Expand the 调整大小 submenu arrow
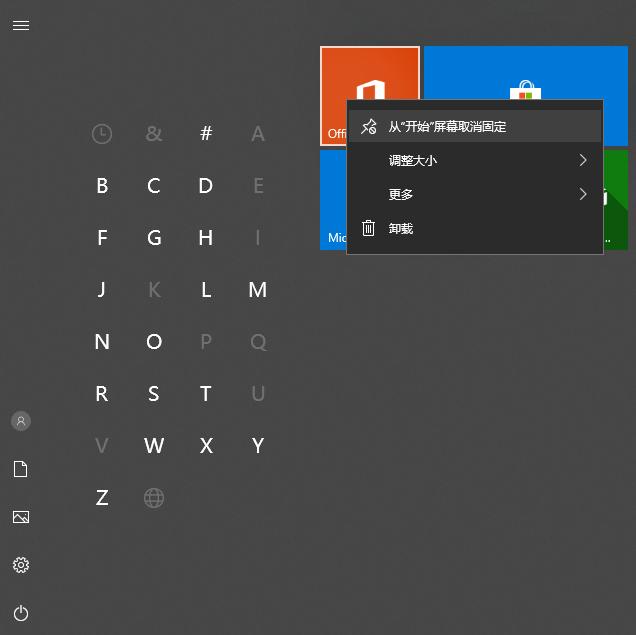 pyautogui.click(x=583, y=160)
